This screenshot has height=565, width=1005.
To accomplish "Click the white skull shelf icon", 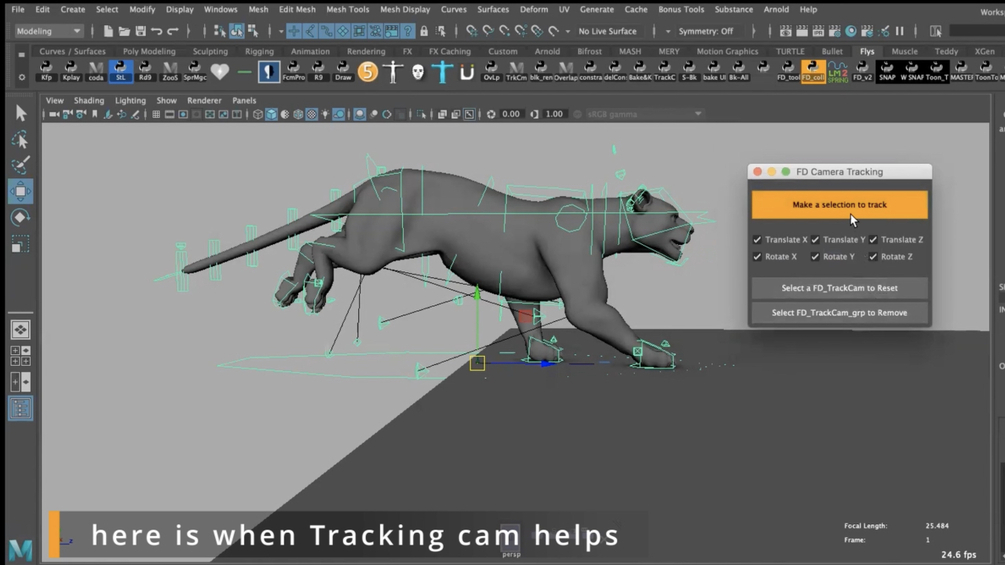I will [x=418, y=71].
